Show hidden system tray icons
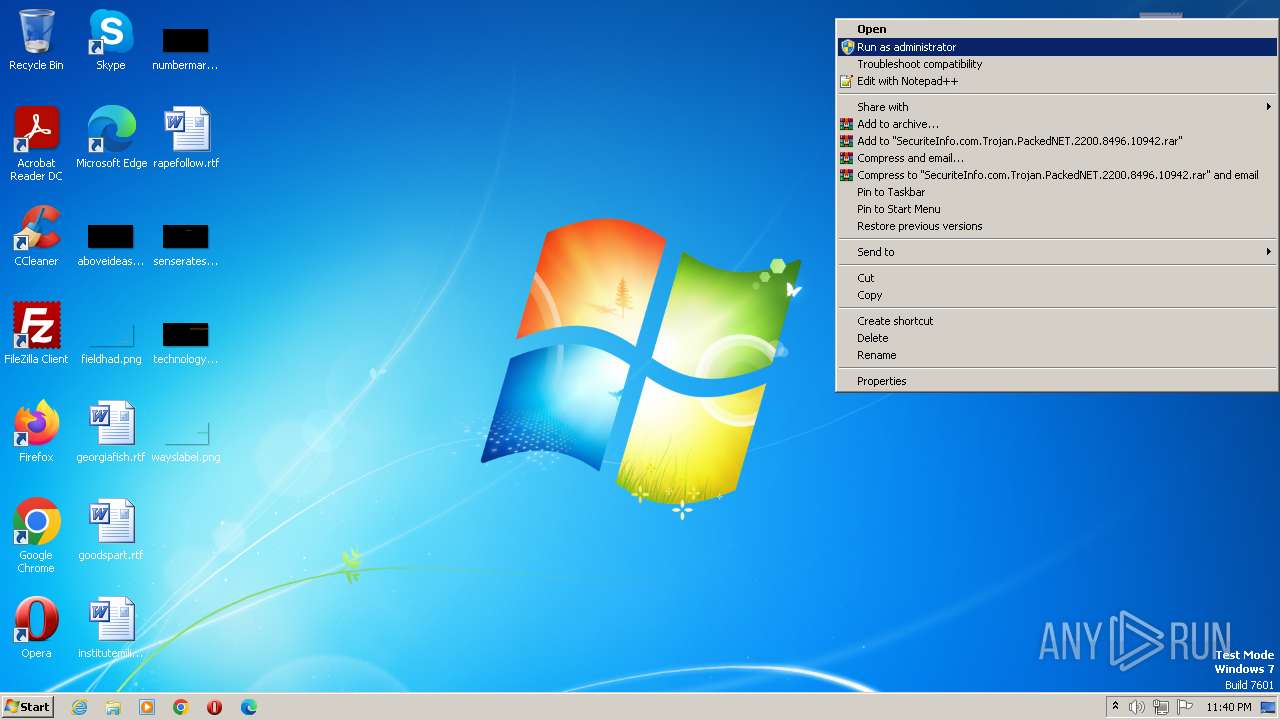 point(1115,707)
